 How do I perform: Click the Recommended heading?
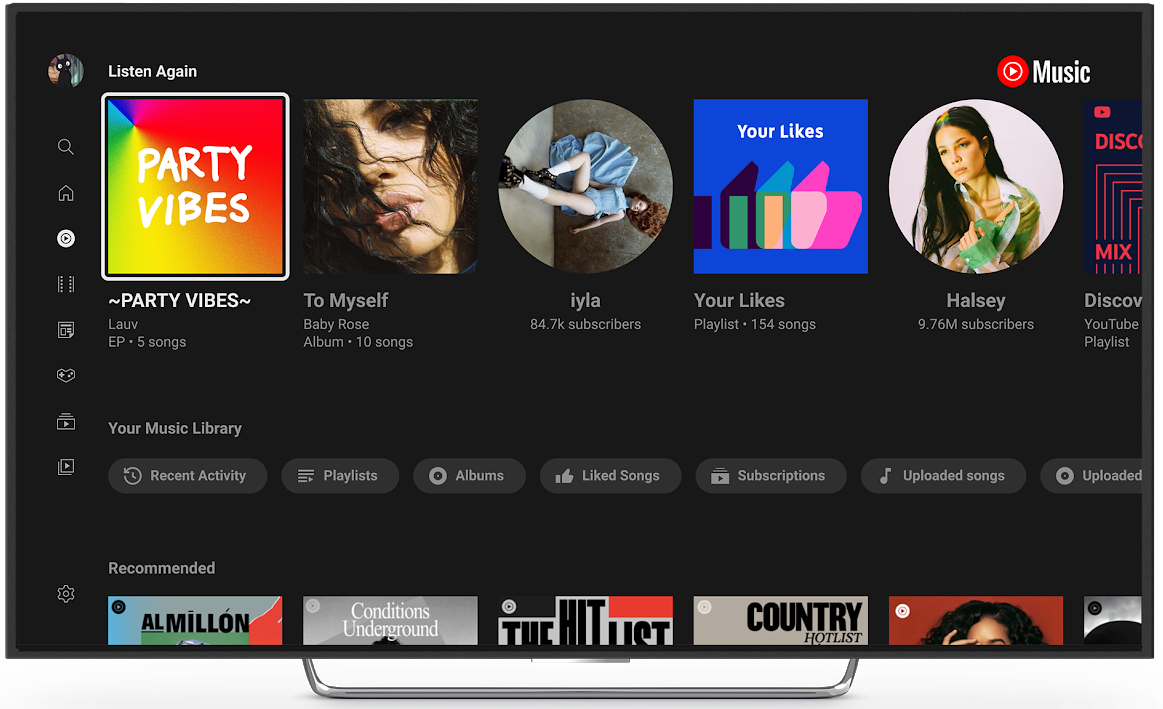coord(162,568)
